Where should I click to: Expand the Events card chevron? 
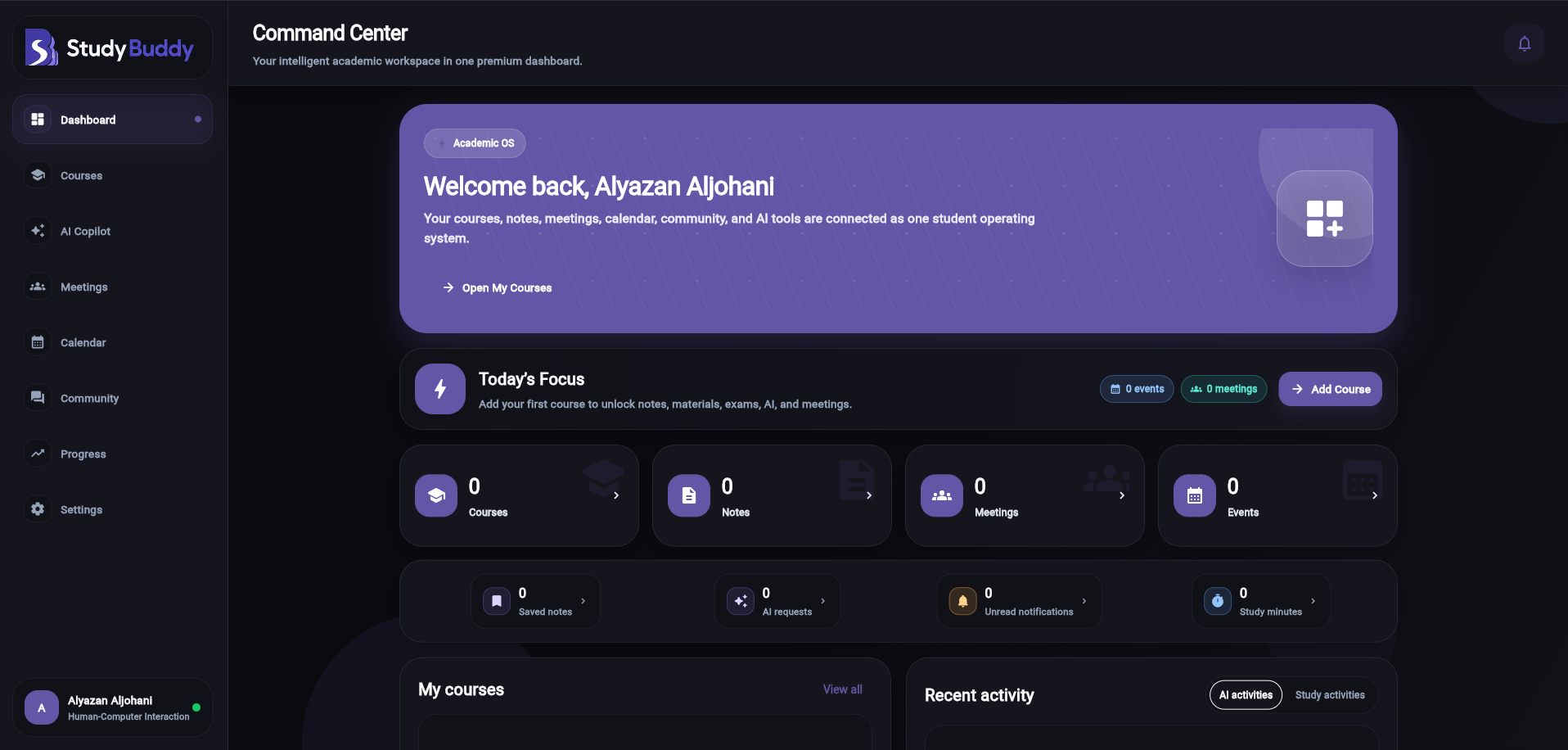(x=1375, y=495)
